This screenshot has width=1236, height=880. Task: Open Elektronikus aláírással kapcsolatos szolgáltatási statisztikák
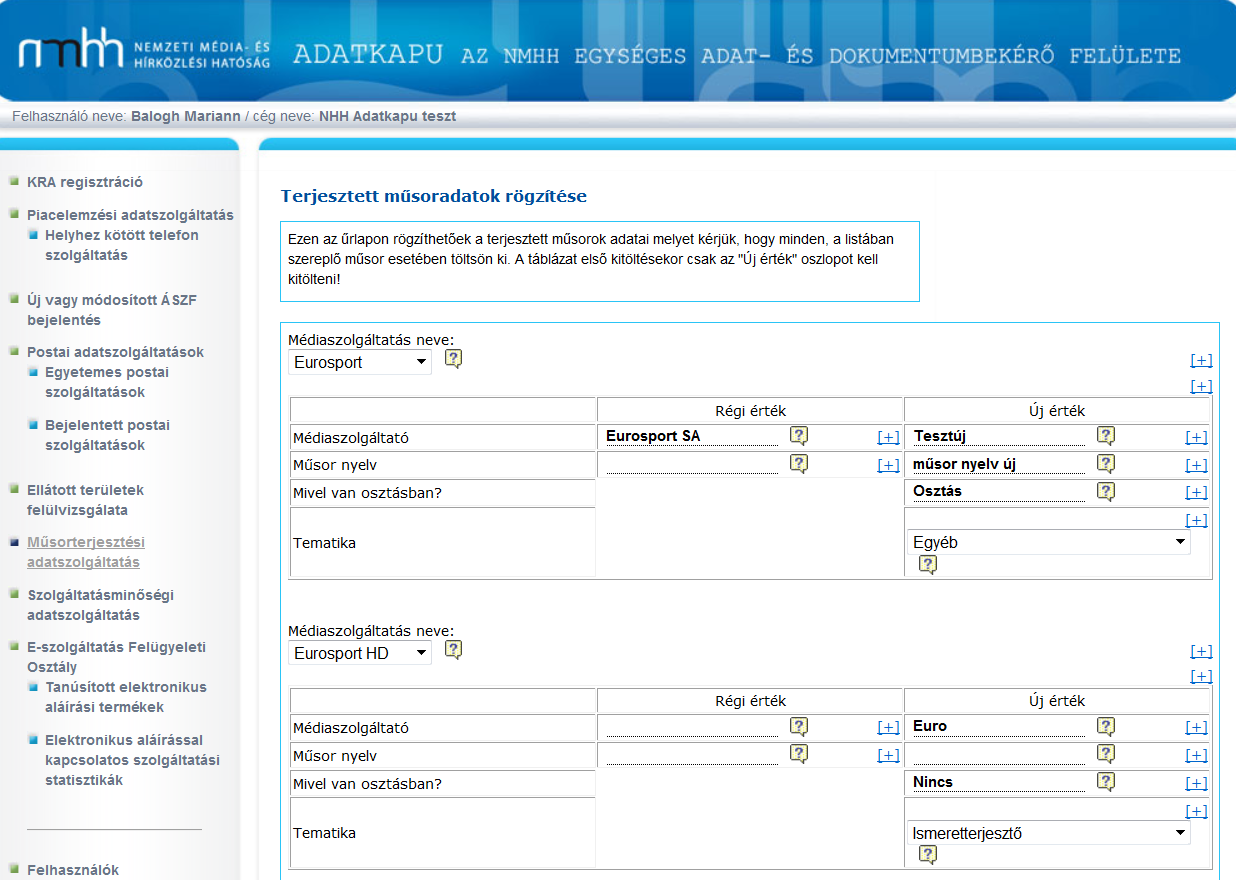pos(132,760)
